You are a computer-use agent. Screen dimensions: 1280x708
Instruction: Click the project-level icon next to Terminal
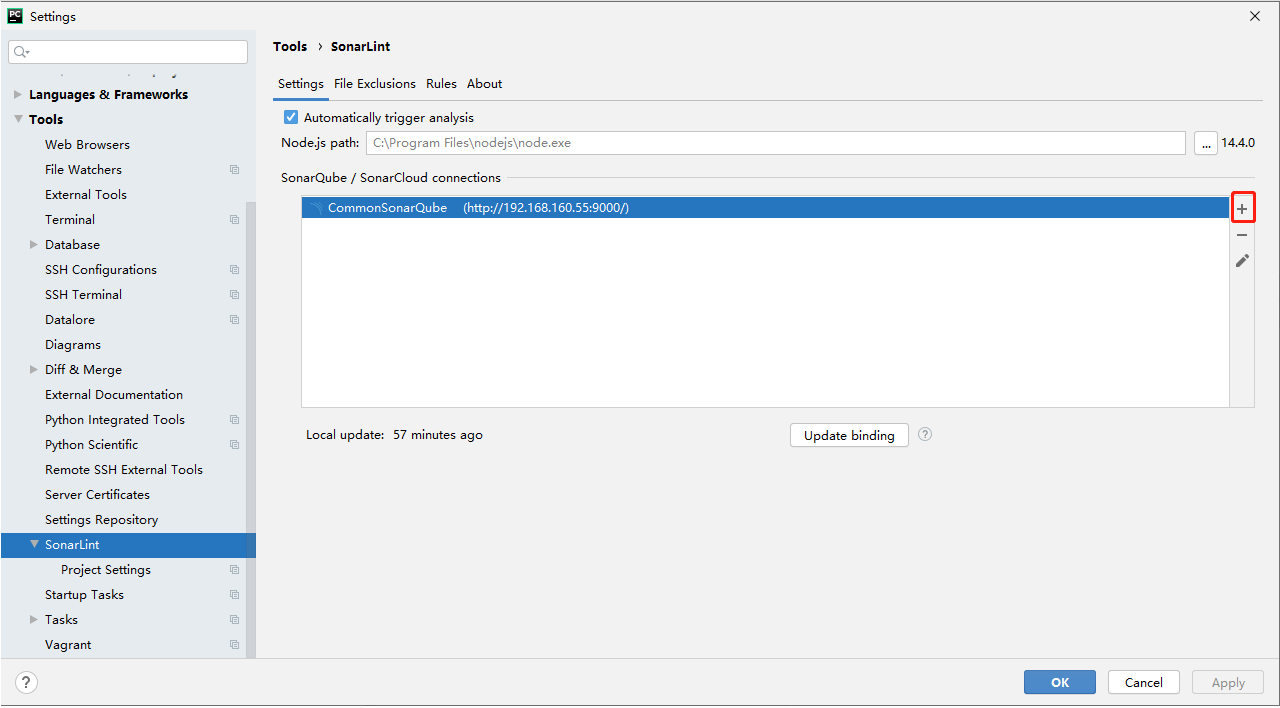[234, 220]
